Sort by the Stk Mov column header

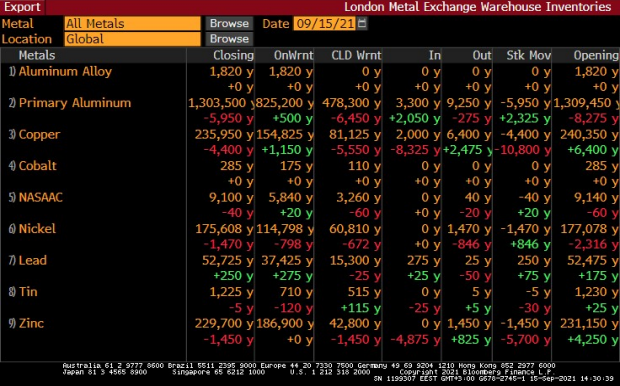pos(529,55)
